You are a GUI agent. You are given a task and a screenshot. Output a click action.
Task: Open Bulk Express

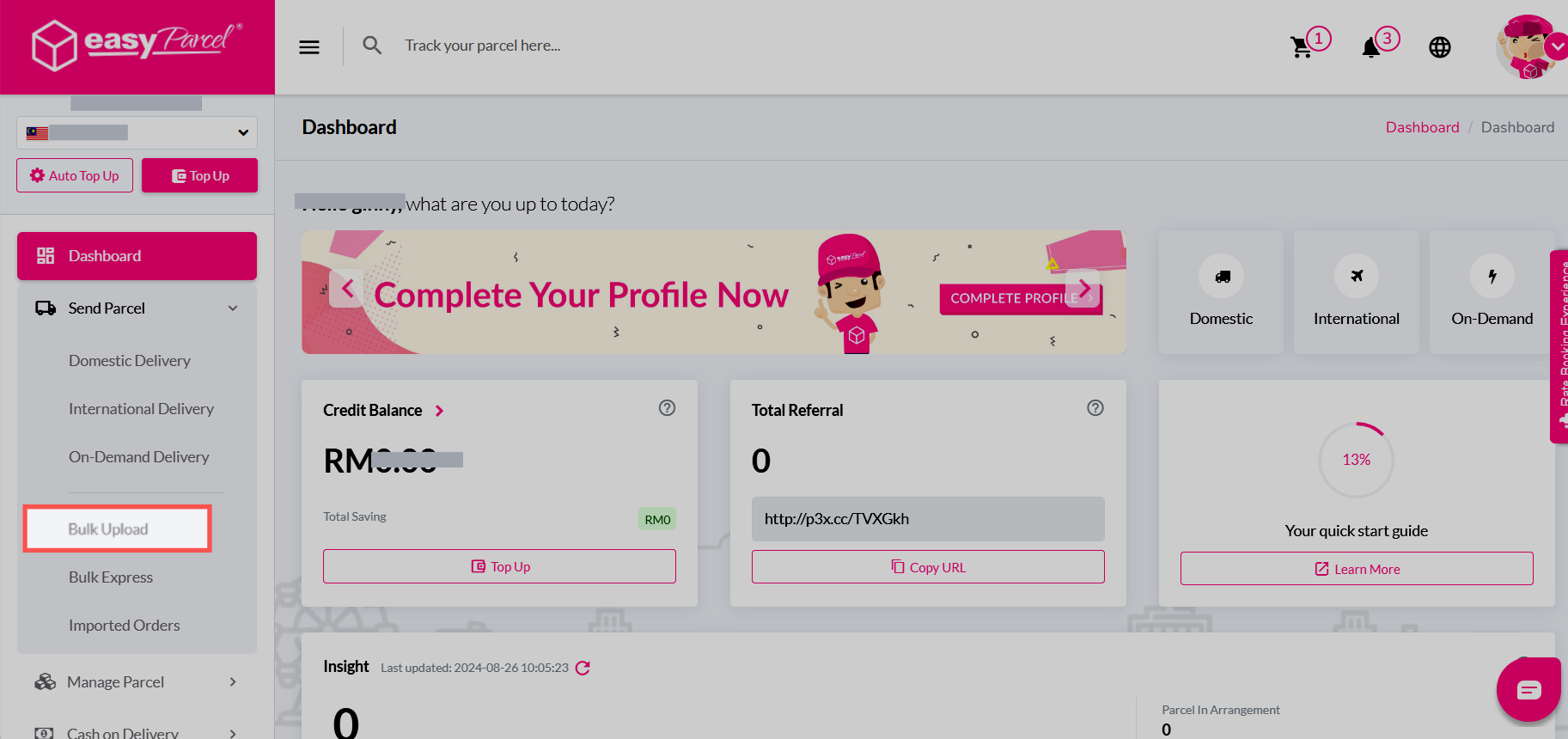coord(111,577)
